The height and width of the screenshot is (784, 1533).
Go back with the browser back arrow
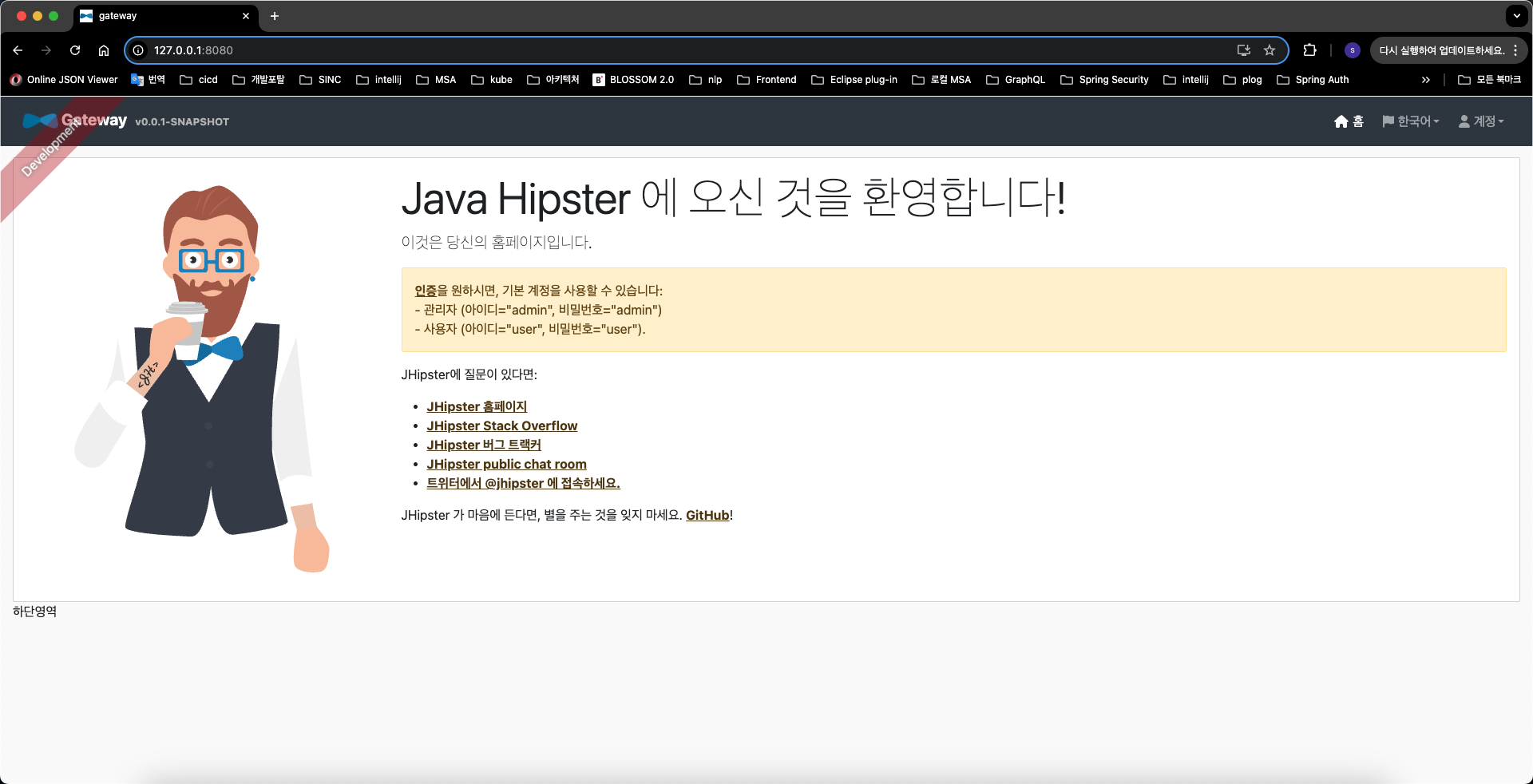pyautogui.click(x=18, y=50)
